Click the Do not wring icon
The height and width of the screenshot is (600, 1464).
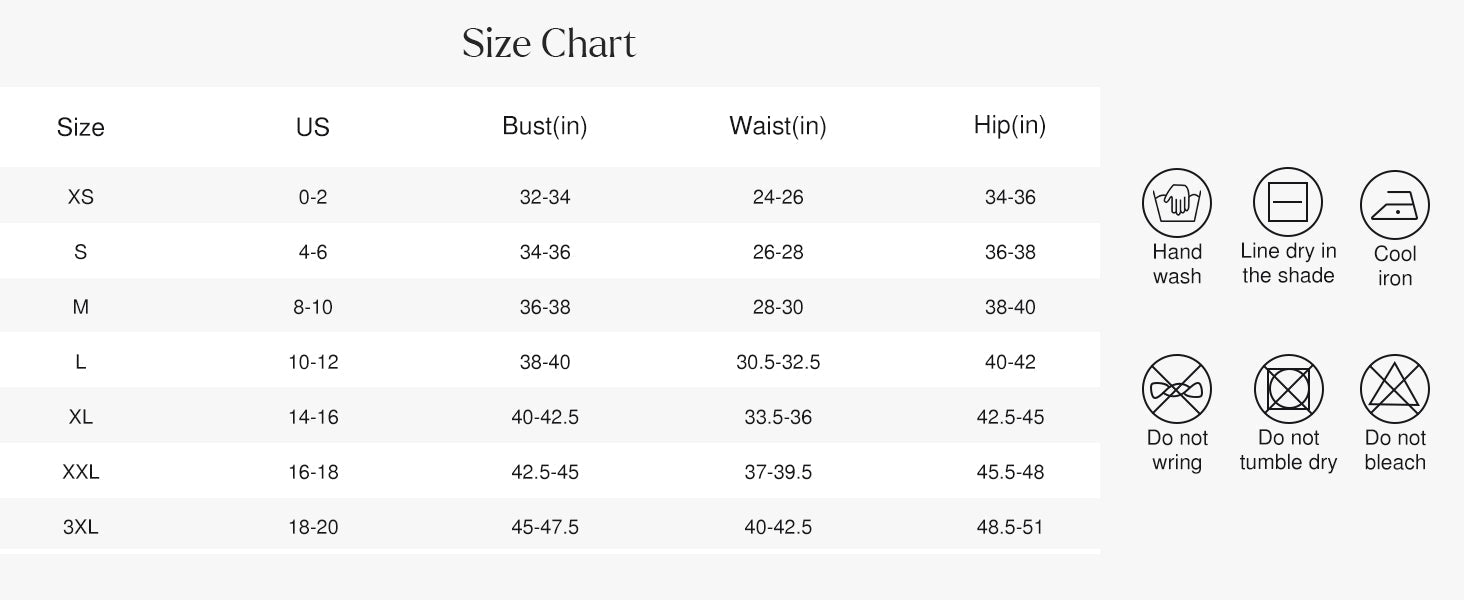click(1177, 389)
